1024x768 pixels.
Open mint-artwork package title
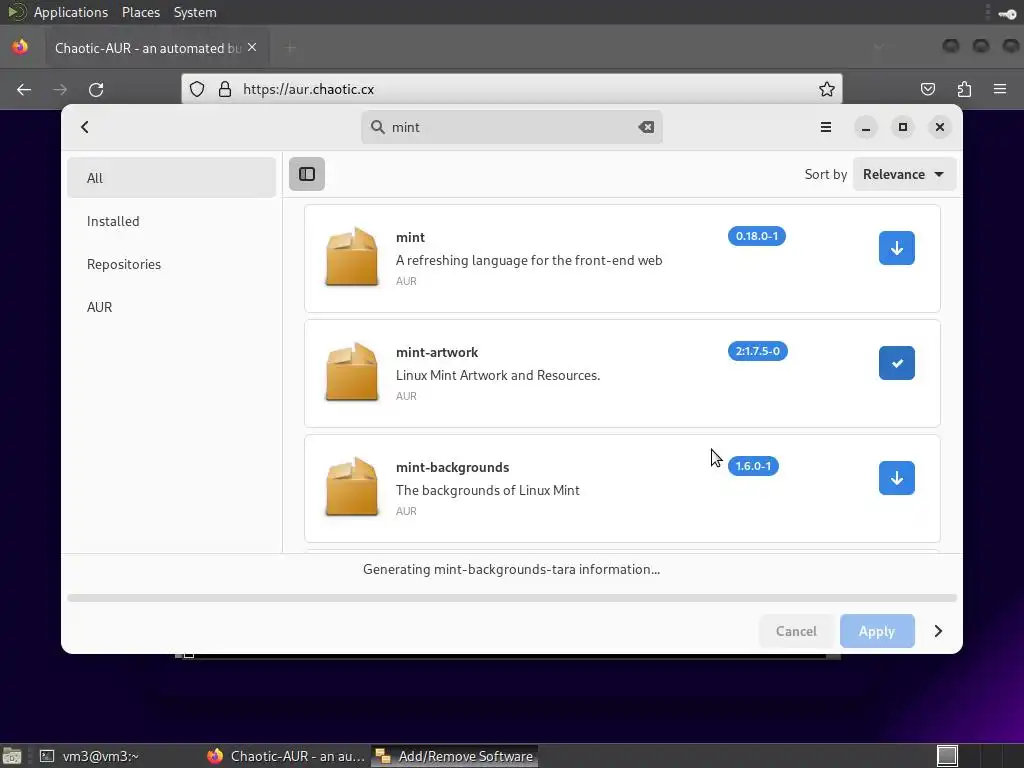(x=437, y=352)
